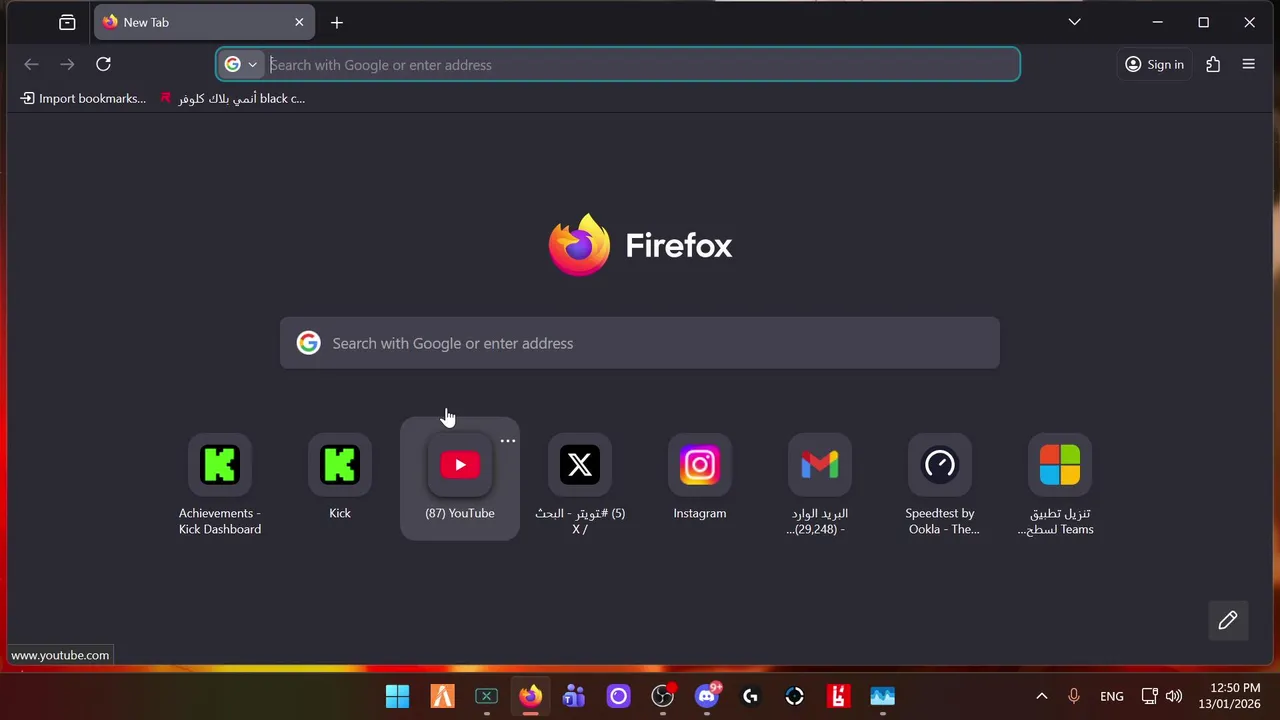The height and width of the screenshot is (720, 1280).
Task: Open the green X app in taskbar
Action: click(486, 696)
